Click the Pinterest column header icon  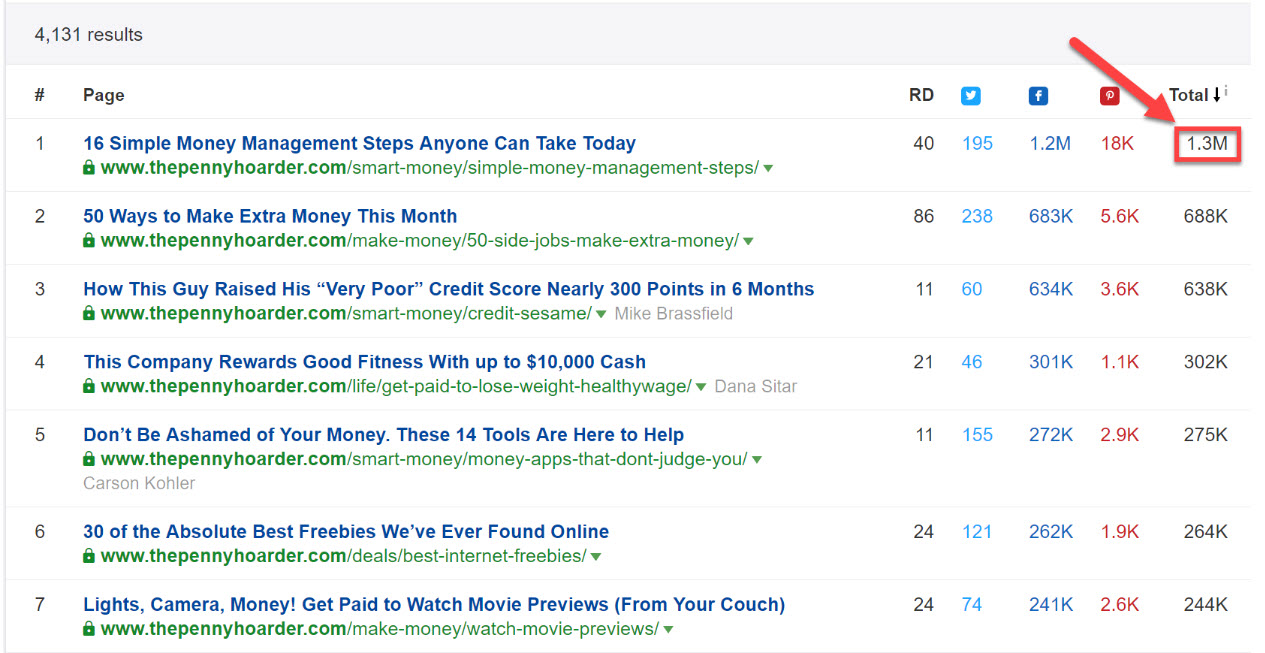(1109, 96)
